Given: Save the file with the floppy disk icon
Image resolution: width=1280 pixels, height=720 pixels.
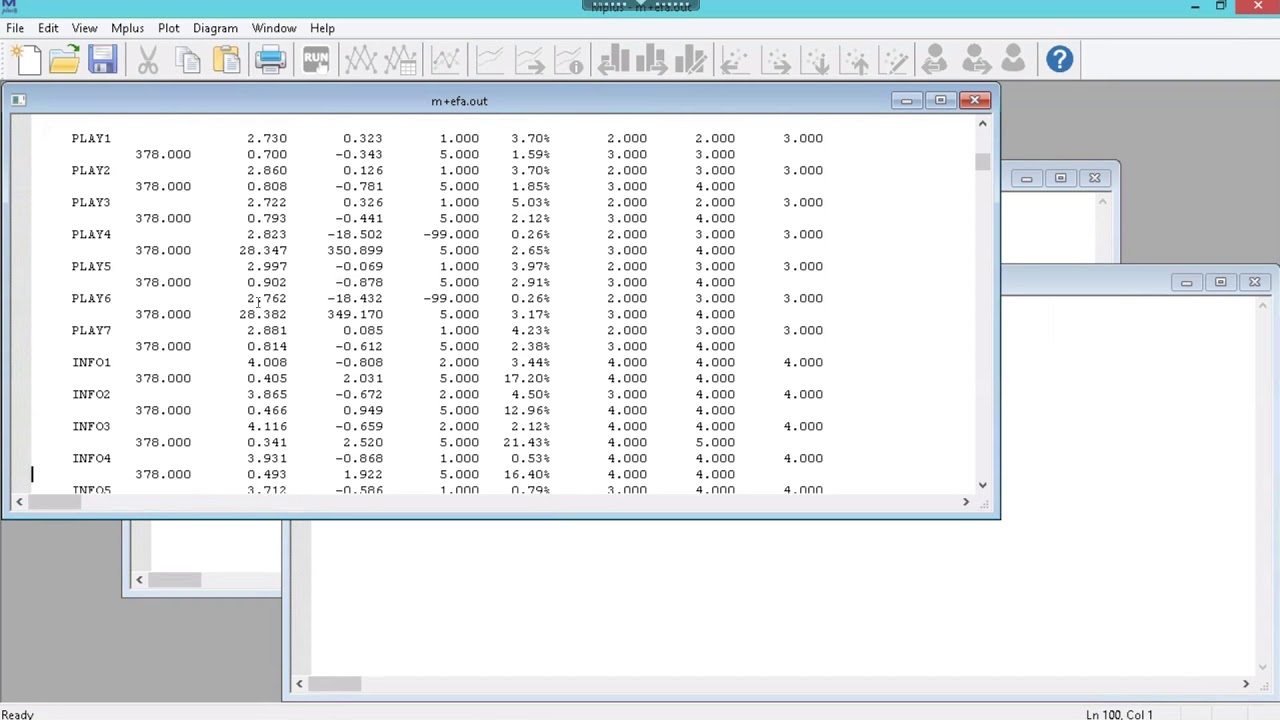Looking at the screenshot, I should tap(102, 60).
